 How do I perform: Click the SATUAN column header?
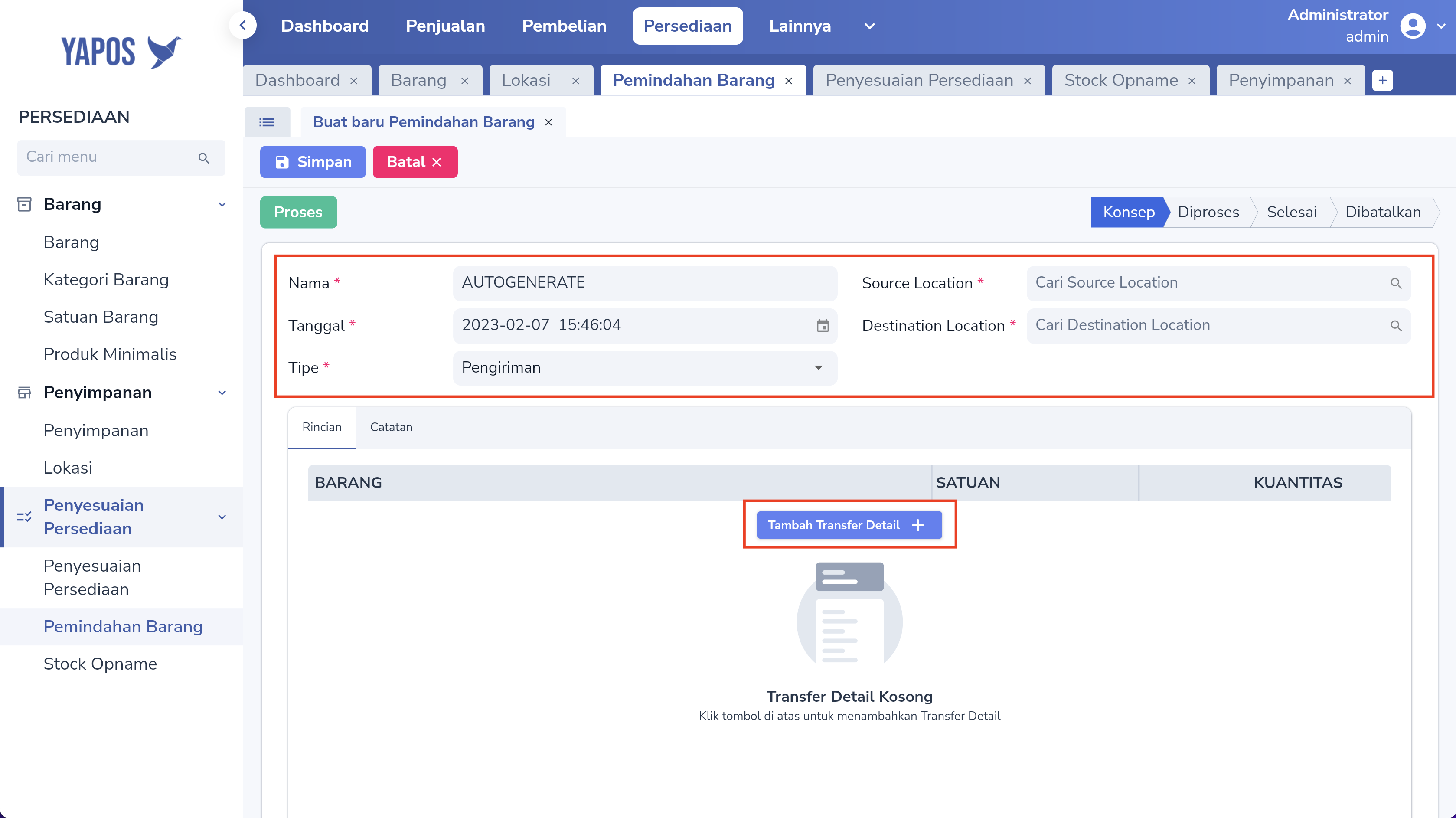coord(1035,483)
